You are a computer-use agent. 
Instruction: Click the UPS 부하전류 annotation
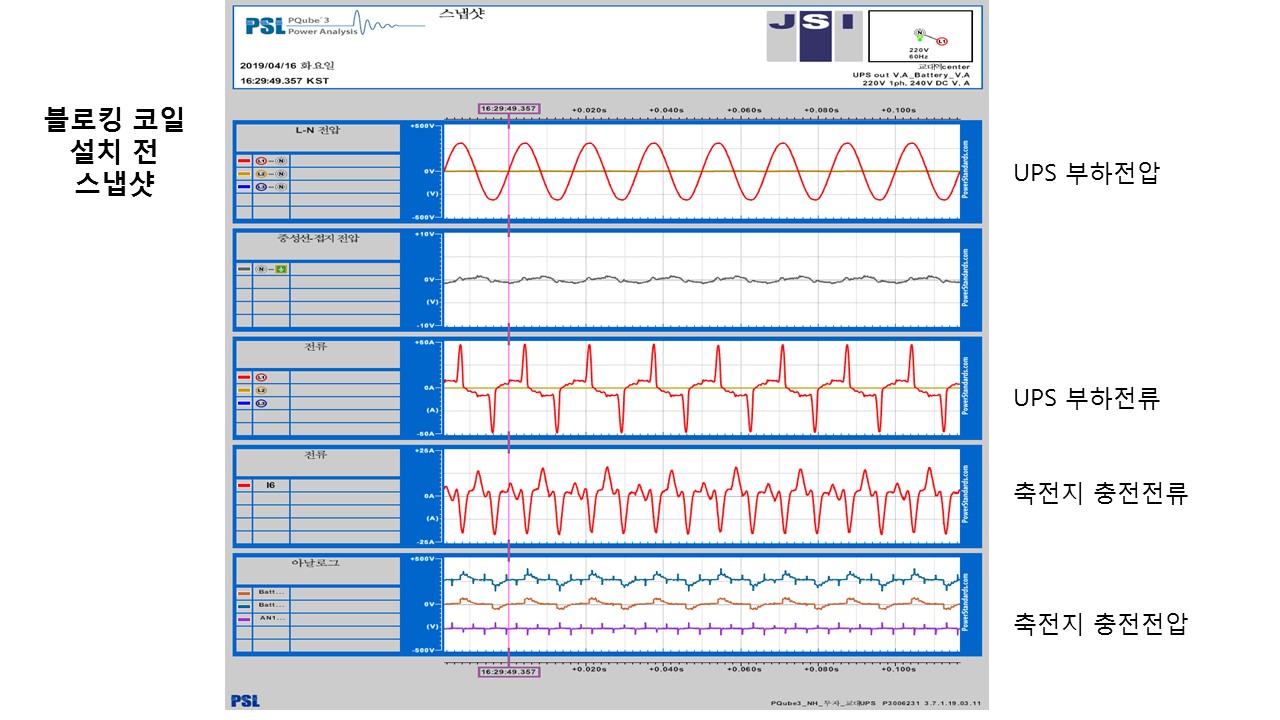point(1086,398)
